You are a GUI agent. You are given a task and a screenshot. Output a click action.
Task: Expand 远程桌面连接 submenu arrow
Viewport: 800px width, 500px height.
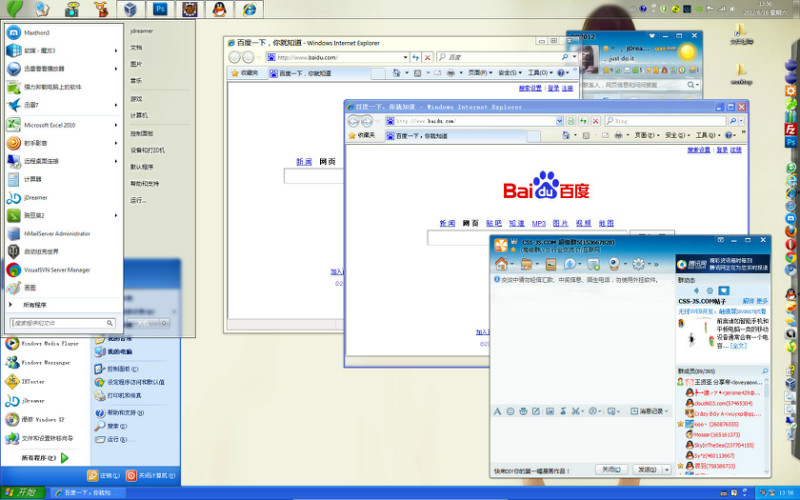coord(116,161)
